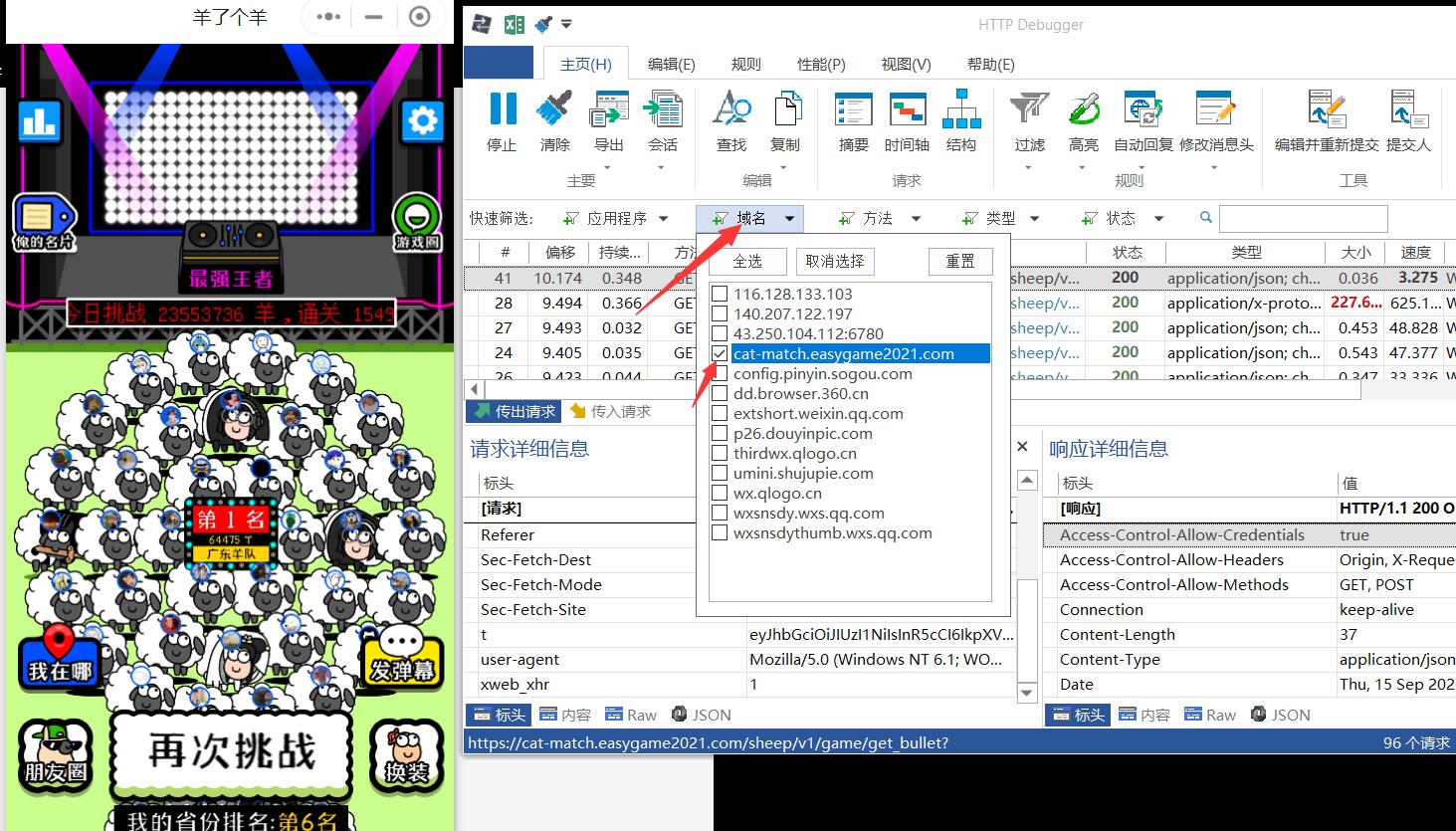The width and height of the screenshot is (1456, 831).
Task: Click the Copy (复制) icon
Action: [x=786, y=109]
